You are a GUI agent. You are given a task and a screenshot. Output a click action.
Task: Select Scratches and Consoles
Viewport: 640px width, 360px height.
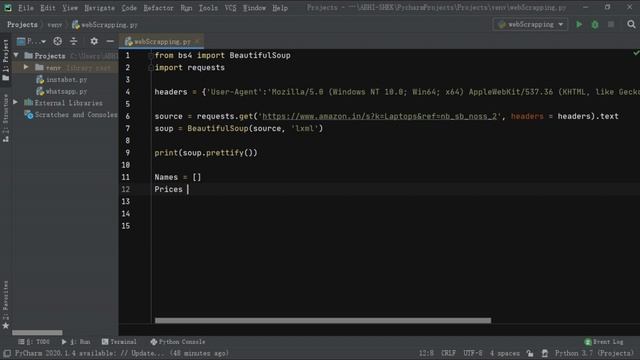click(71, 115)
